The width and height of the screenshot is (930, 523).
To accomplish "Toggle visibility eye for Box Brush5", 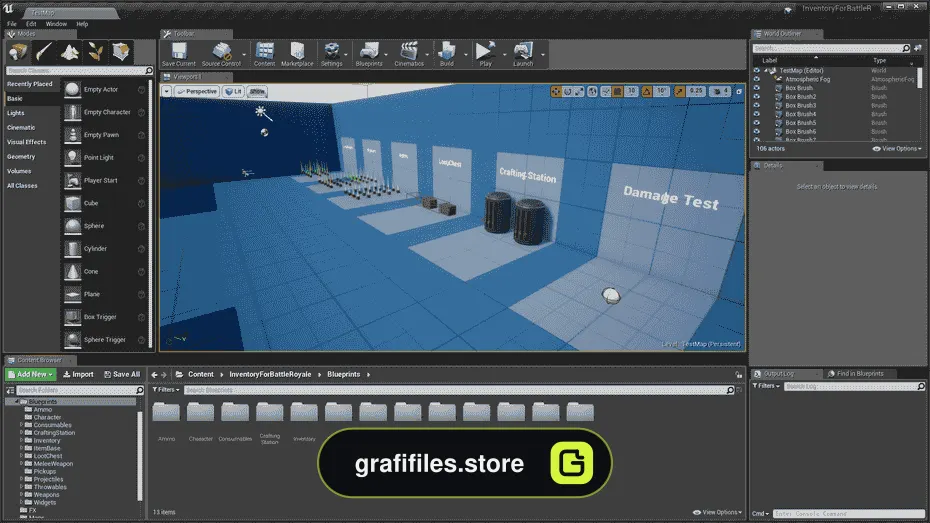I will (756, 123).
